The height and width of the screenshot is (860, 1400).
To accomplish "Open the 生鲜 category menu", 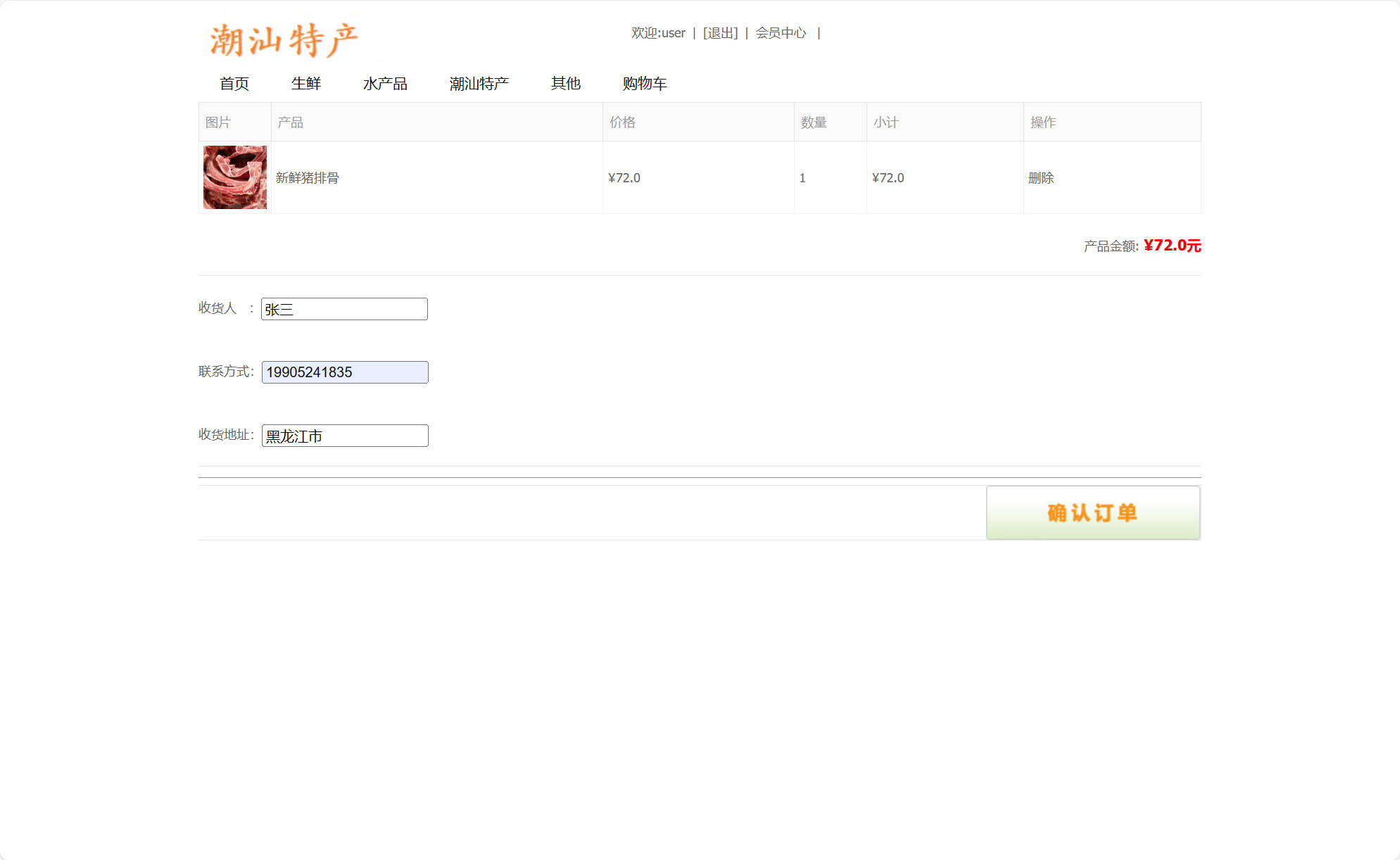I will 307,84.
